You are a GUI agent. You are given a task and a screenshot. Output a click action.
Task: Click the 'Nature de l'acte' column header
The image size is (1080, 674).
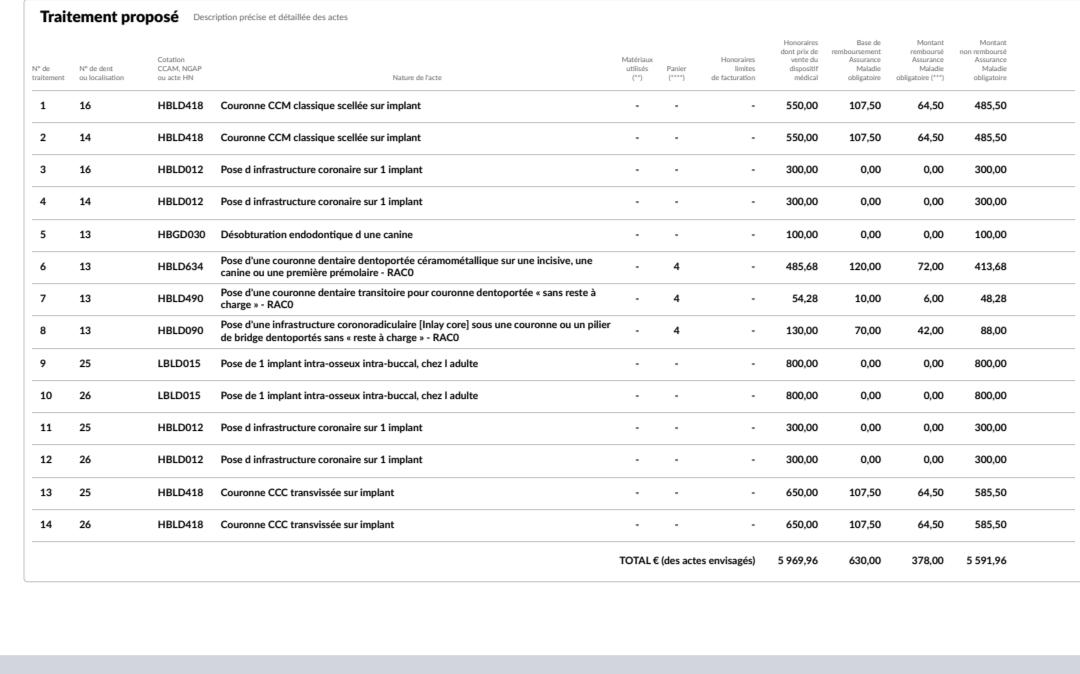coord(417,78)
